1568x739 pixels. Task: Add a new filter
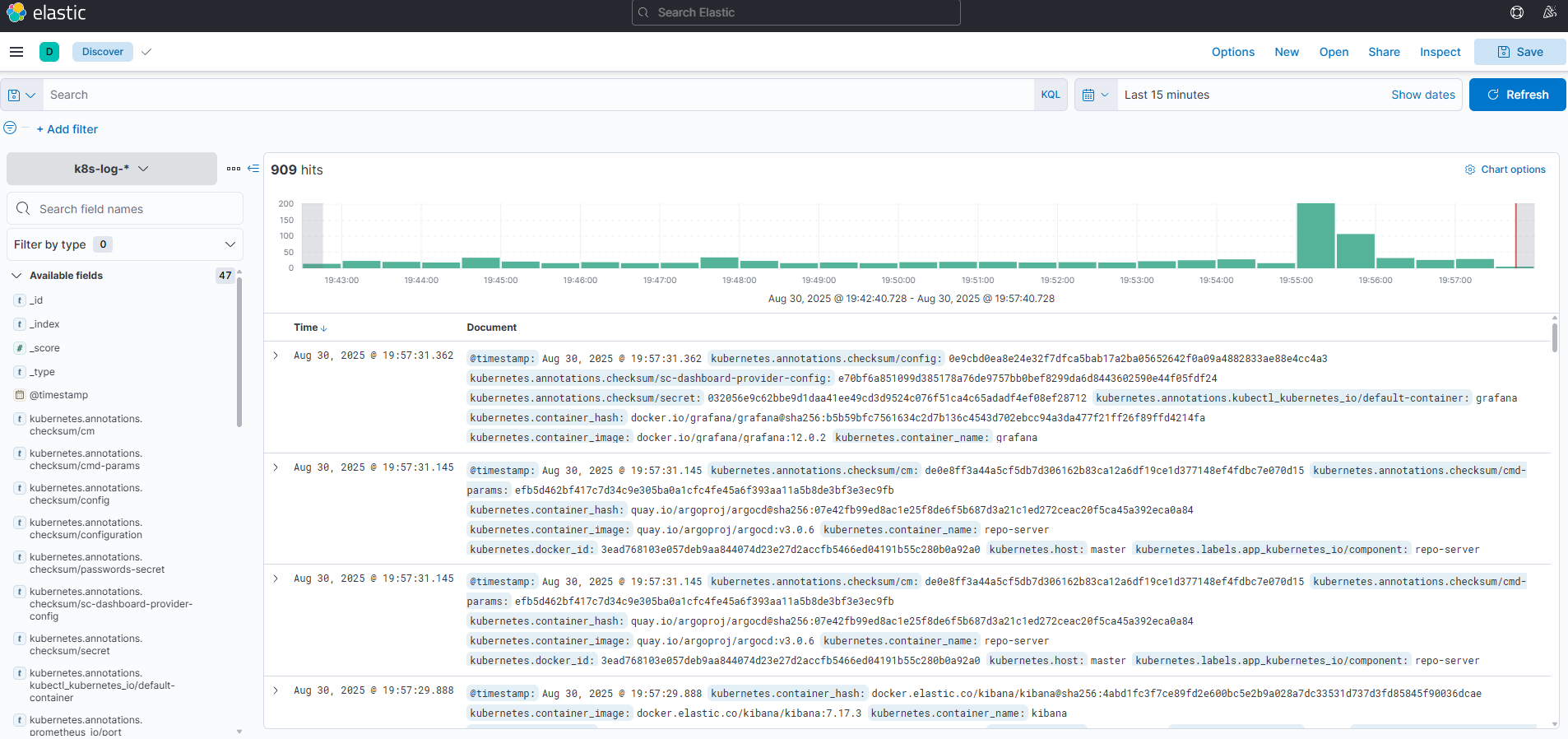coord(67,129)
